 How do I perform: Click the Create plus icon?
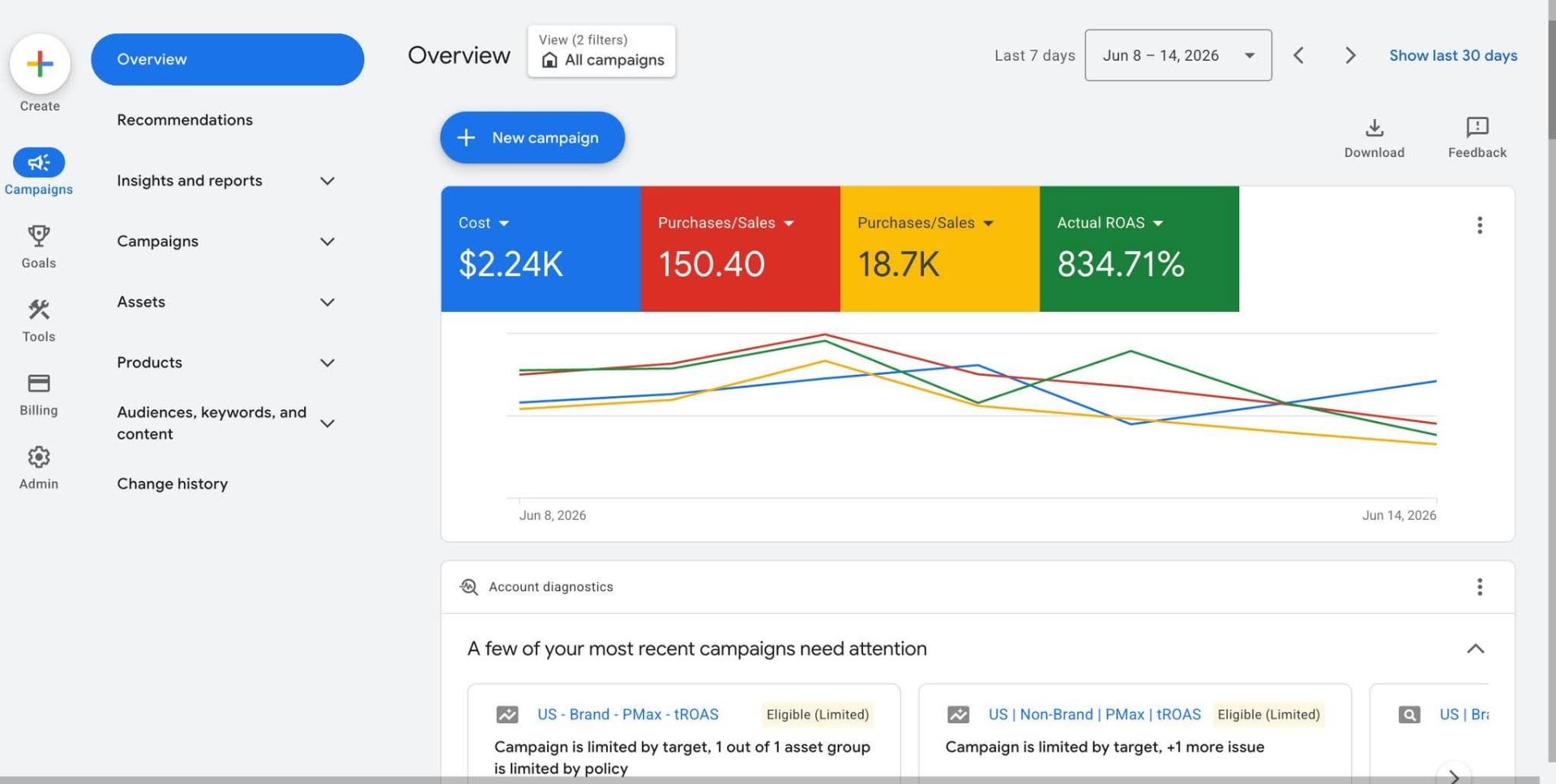click(x=40, y=63)
